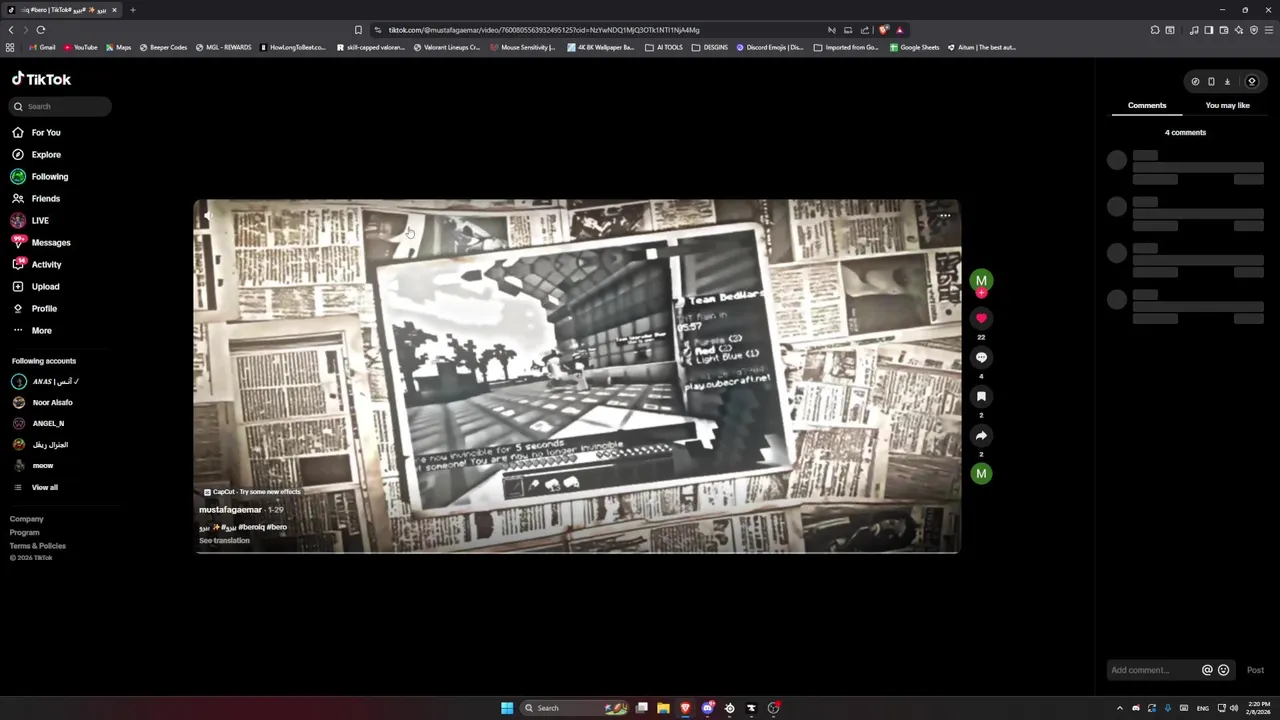Open Brave Shields lion icon
This screenshot has height=720, width=1280.
click(x=884, y=30)
